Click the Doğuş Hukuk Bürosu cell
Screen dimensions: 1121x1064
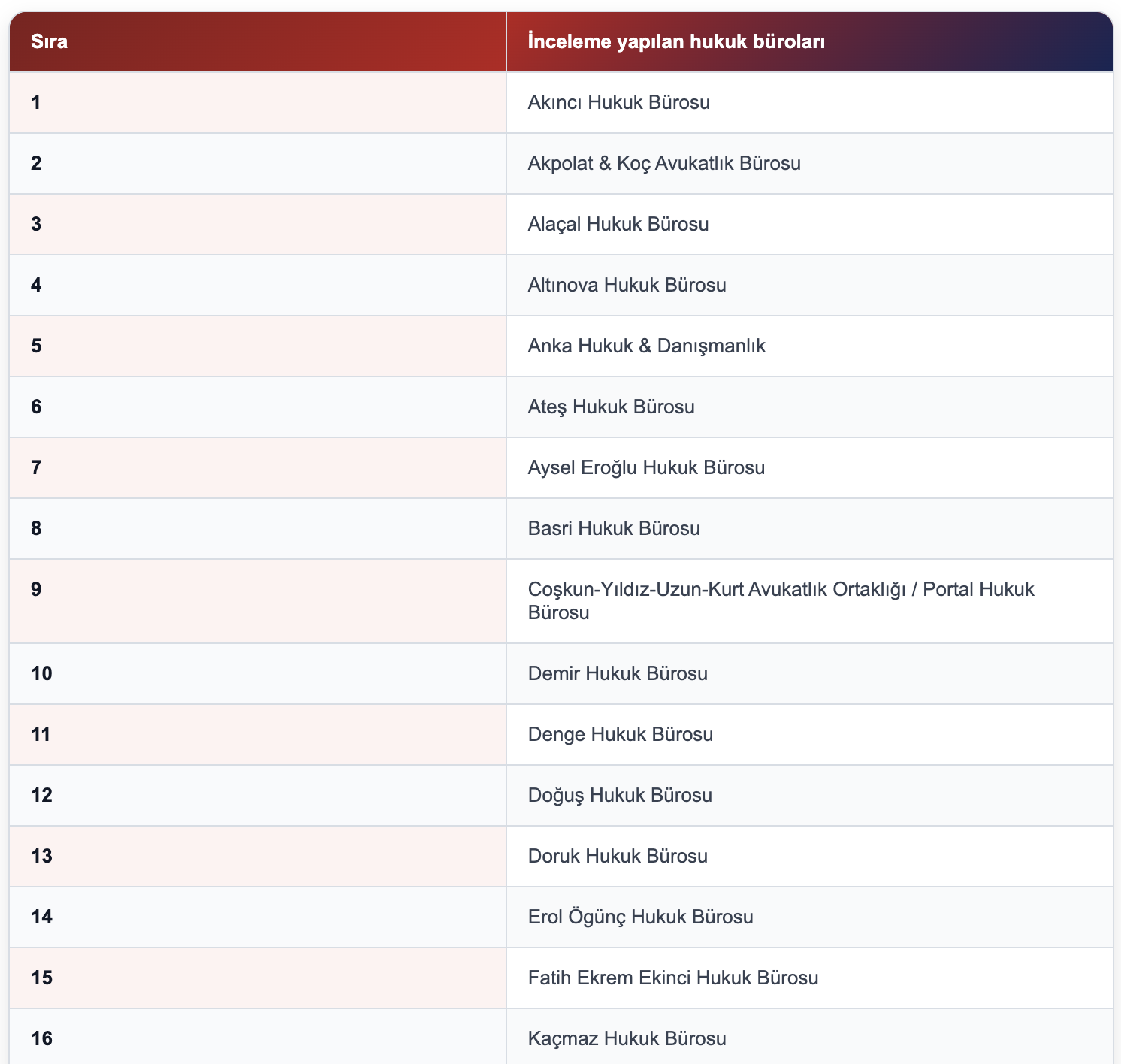coord(810,795)
